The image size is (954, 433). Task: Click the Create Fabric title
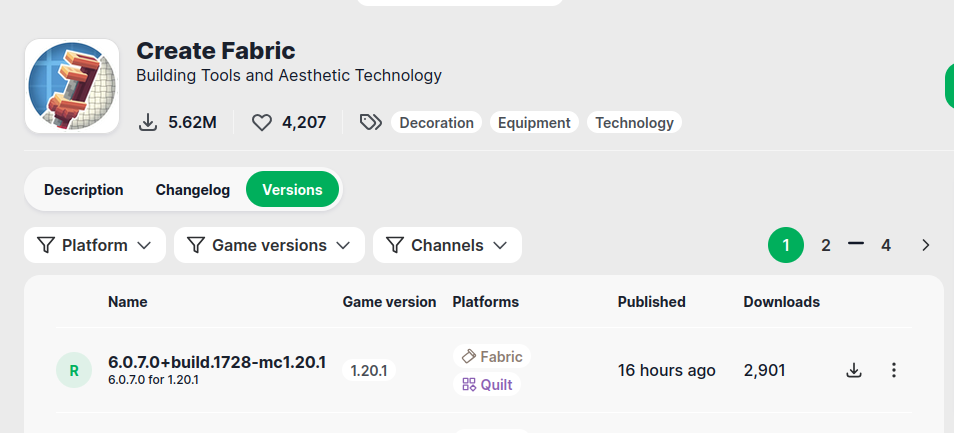(216, 50)
